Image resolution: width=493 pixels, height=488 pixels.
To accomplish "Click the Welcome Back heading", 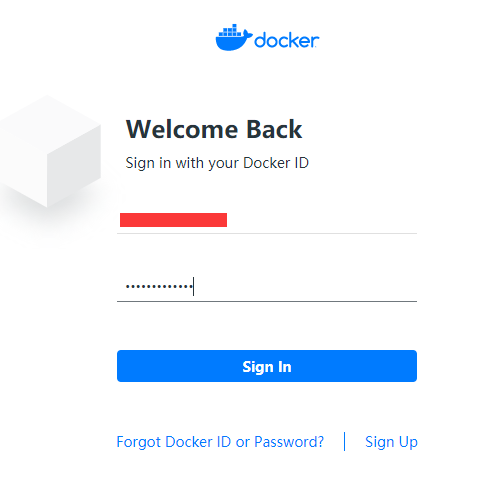I will tap(214, 129).
